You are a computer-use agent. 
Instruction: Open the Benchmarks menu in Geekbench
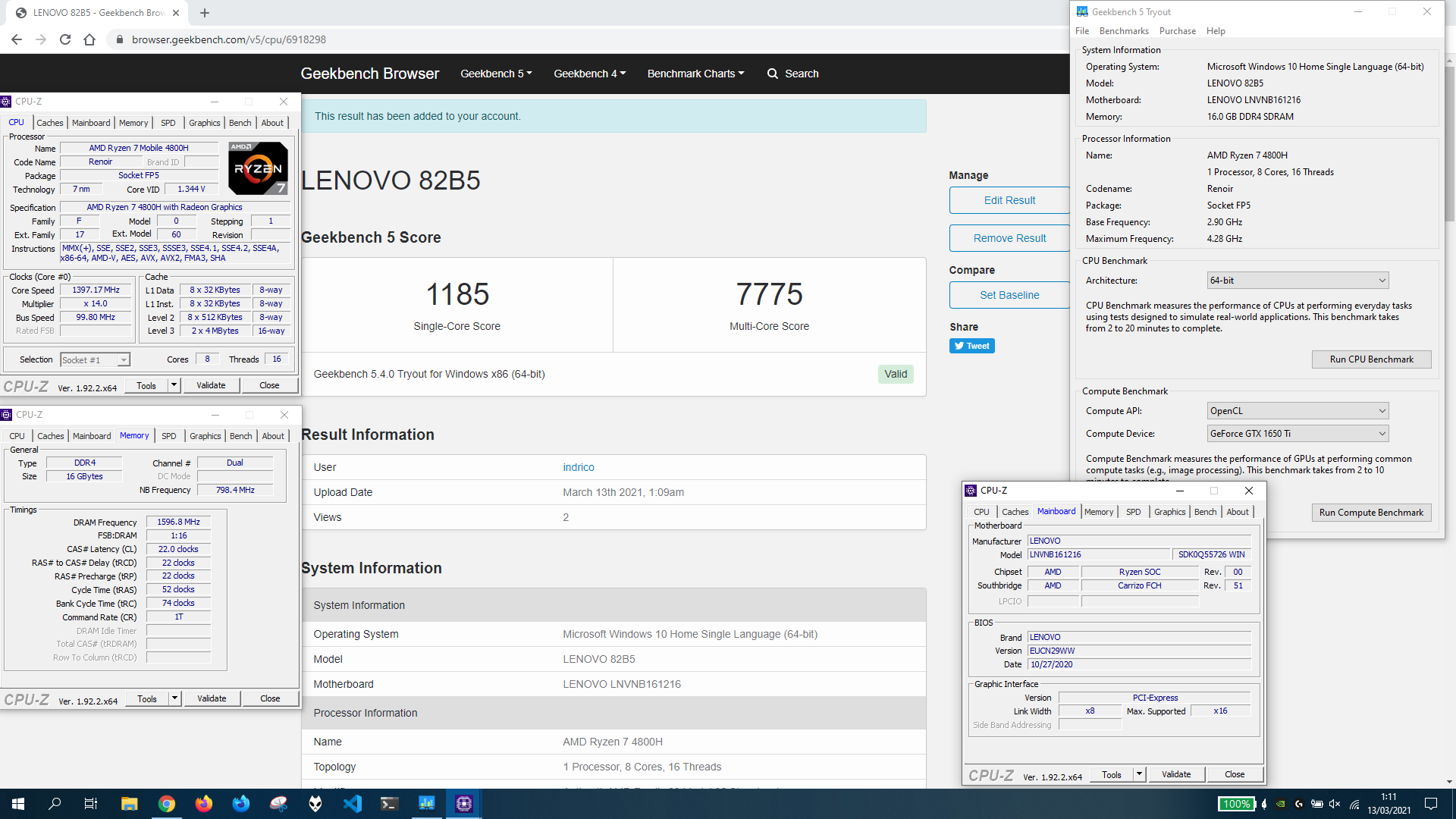click(x=1124, y=31)
